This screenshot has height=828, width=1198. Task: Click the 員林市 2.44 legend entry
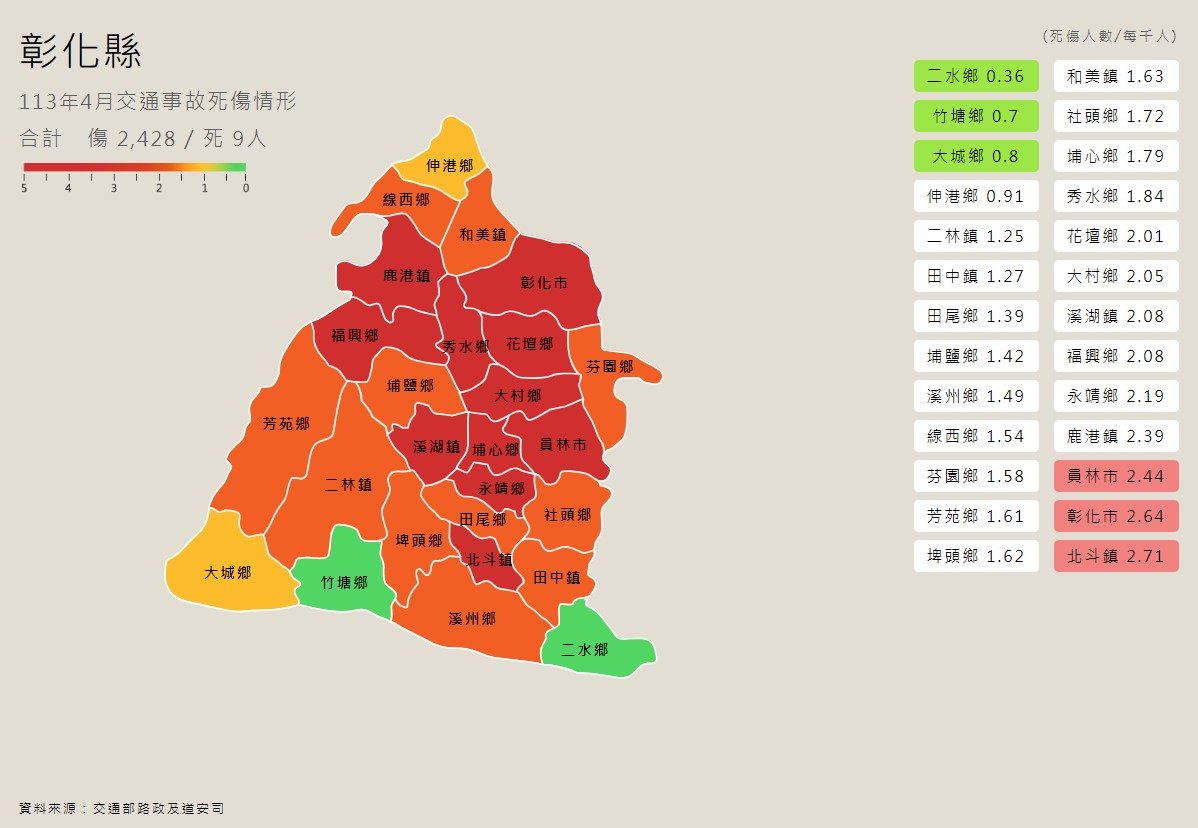(x=1115, y=476)
